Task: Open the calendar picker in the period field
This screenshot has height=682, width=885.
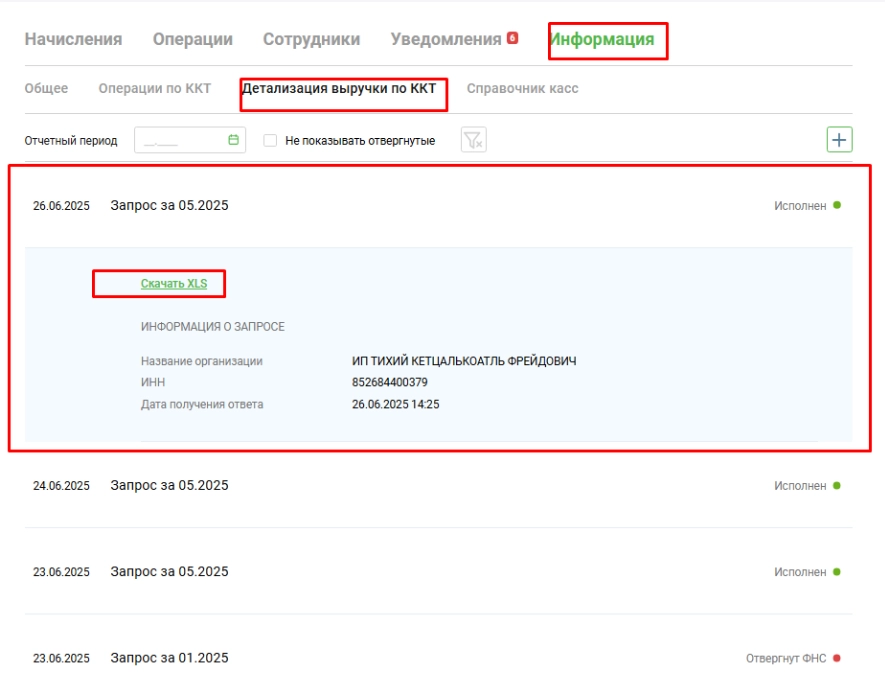Action: (233, 141)
